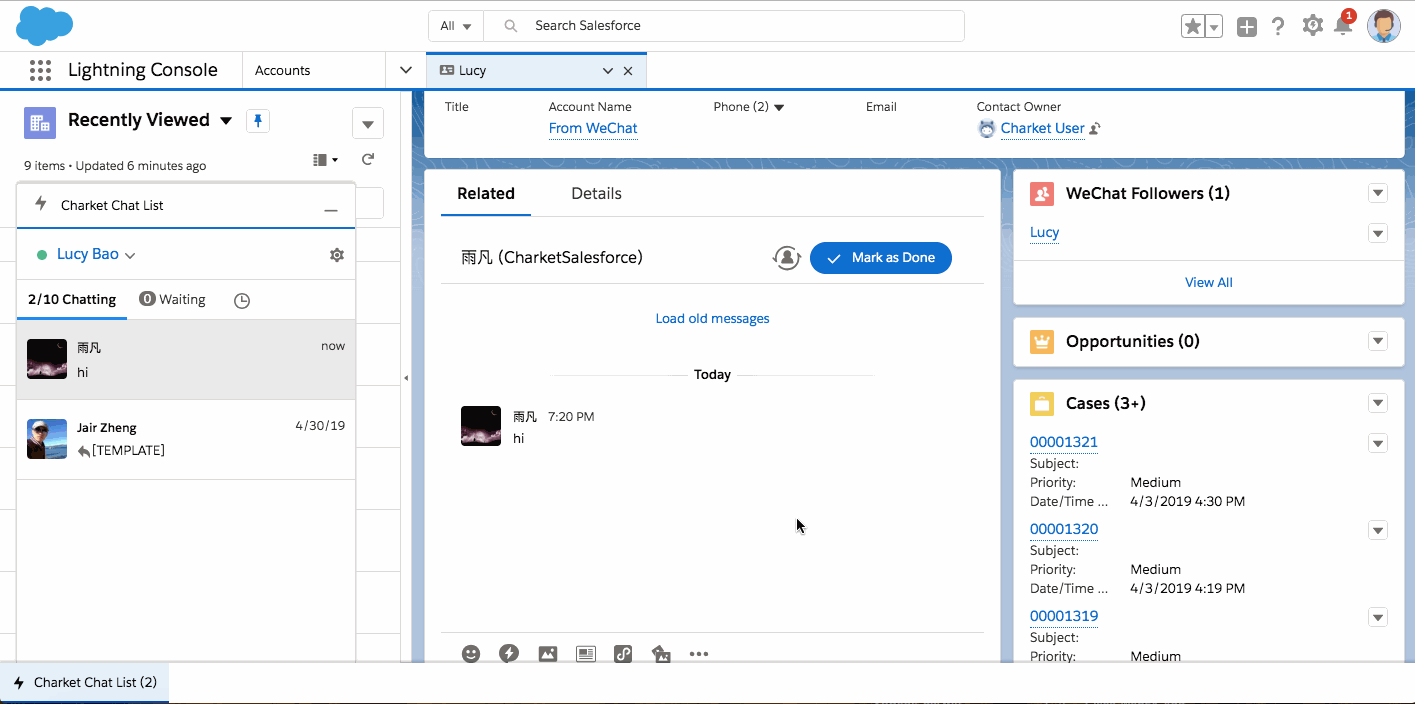Open the emoji picker in chat toolbar
Screen dimensions: 1415x704
[x=471, y=654]
